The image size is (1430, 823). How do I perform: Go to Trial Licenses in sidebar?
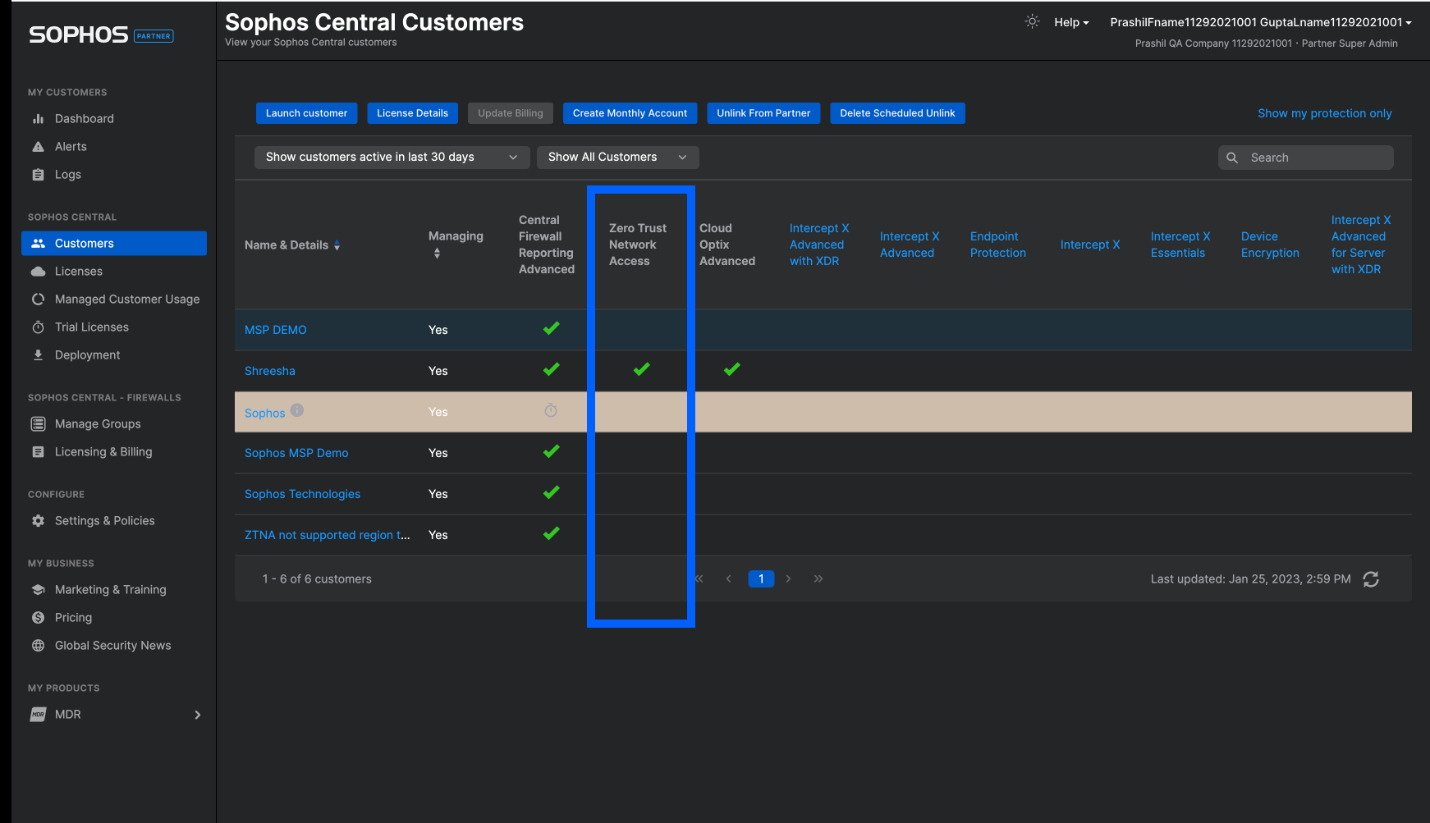[x=91, y=327]
